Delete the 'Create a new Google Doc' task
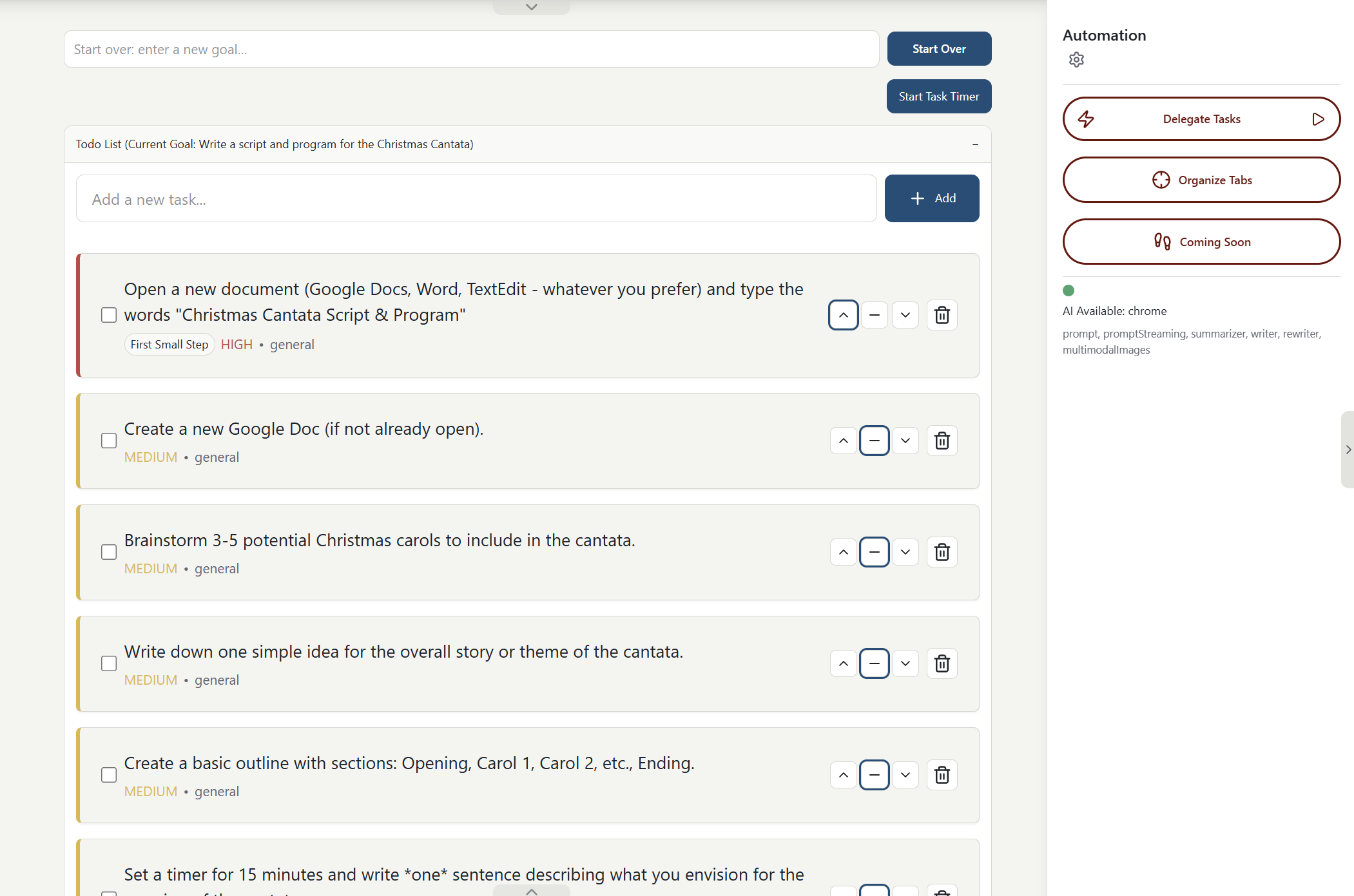The width and height of the screenshot is (1354, 896). click(942, 441)
